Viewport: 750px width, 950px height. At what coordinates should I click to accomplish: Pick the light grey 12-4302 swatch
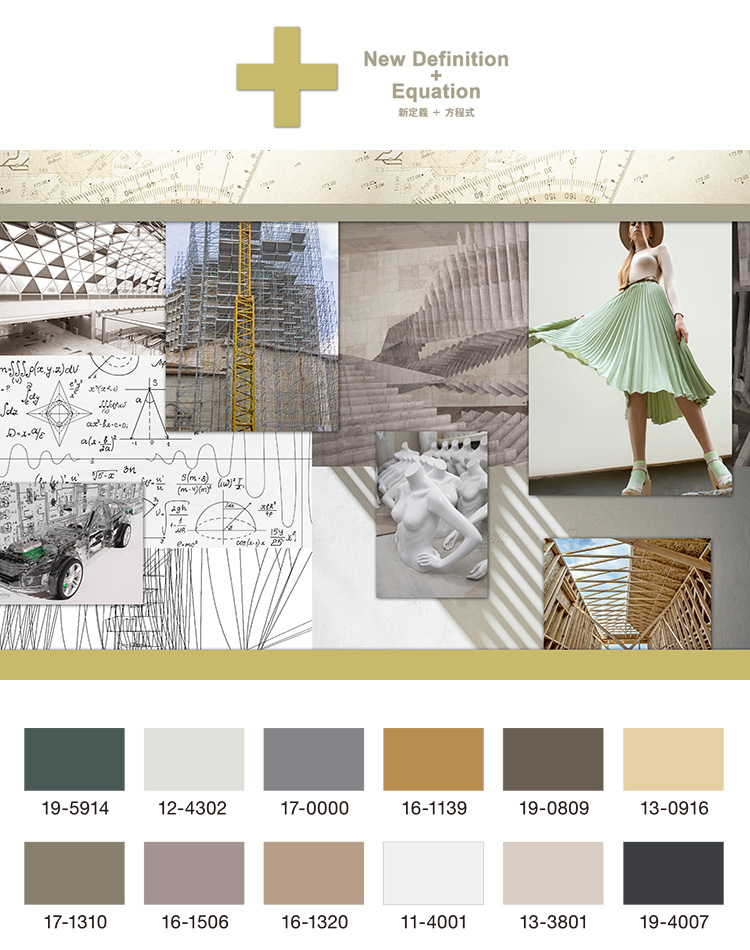(194, 759)
